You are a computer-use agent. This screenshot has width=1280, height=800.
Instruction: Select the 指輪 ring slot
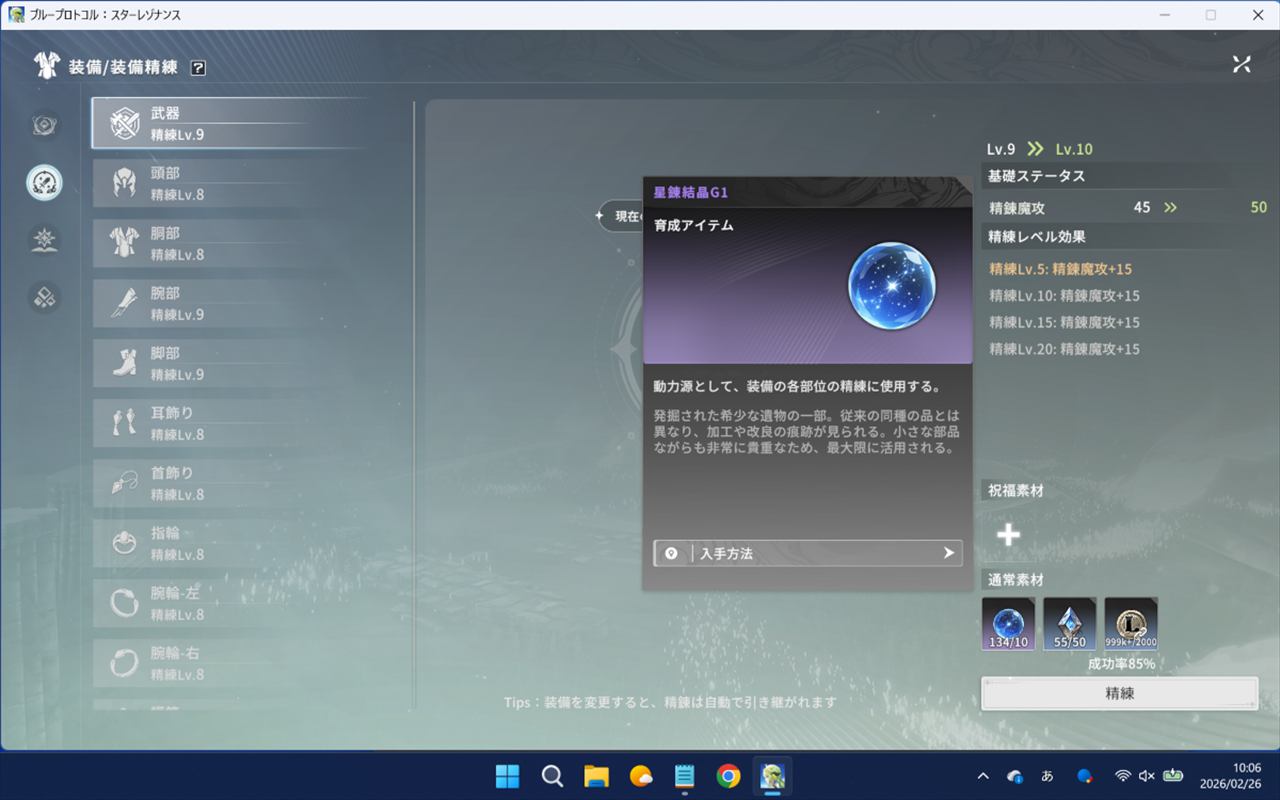[x=230, y=544]
